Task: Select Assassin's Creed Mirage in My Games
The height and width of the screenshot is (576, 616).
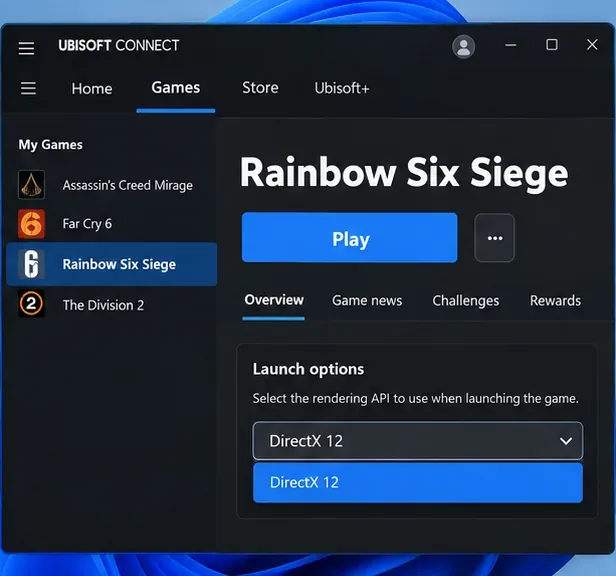Action: coord(112,185)
